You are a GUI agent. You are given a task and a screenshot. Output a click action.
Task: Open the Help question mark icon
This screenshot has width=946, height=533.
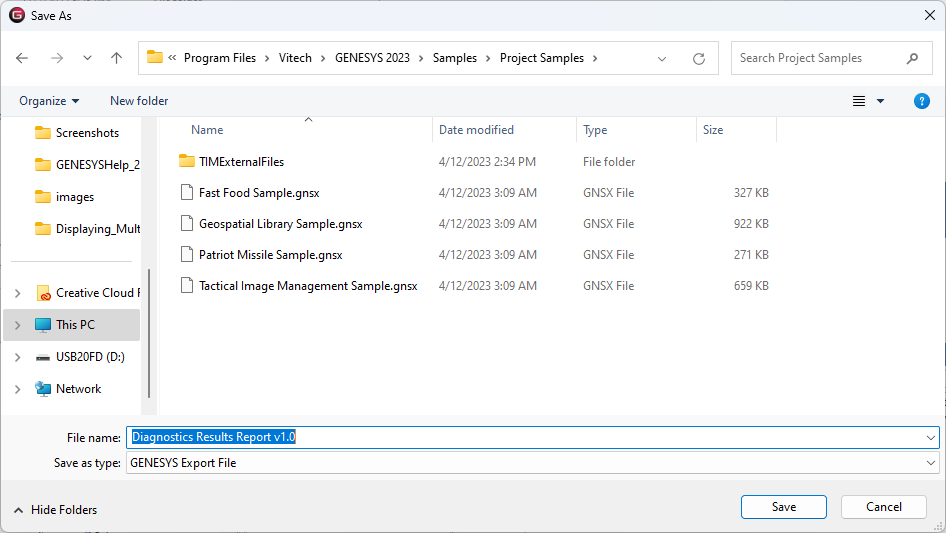pos(922,101)
